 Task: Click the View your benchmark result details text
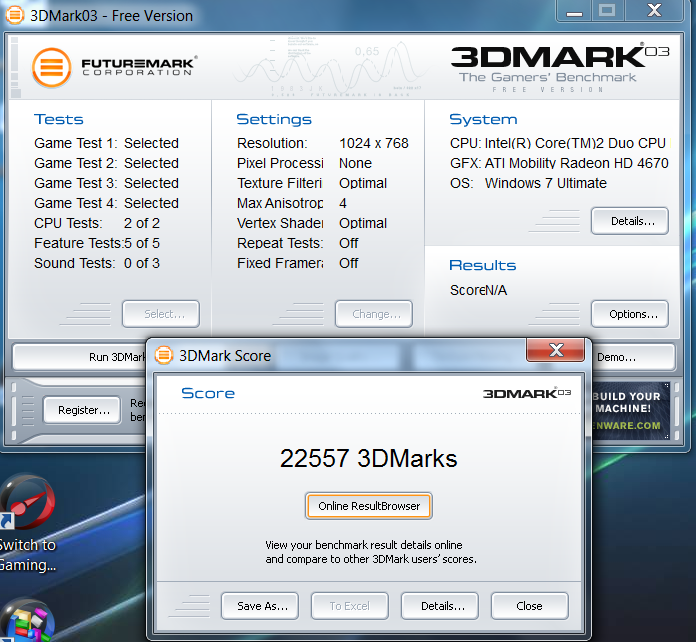point(371,552)
